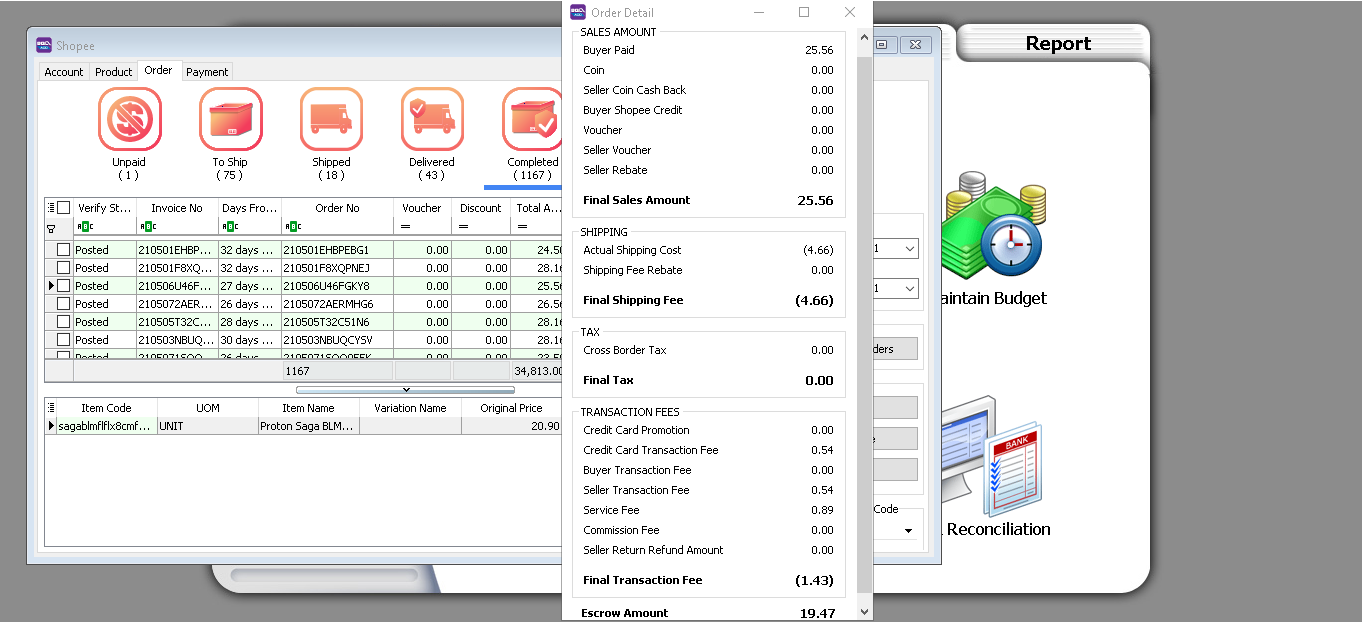The image size is (1362, 622).
Task: Switch to the Payment tab
Action: [x=207, y=72]
